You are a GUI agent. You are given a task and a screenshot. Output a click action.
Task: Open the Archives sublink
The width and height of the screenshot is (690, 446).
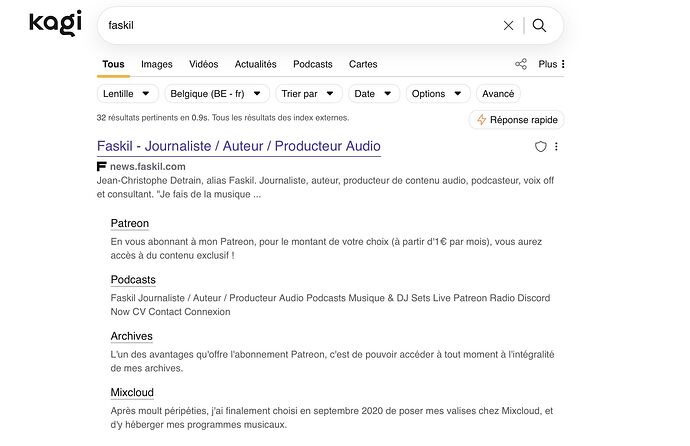(132, 336)
